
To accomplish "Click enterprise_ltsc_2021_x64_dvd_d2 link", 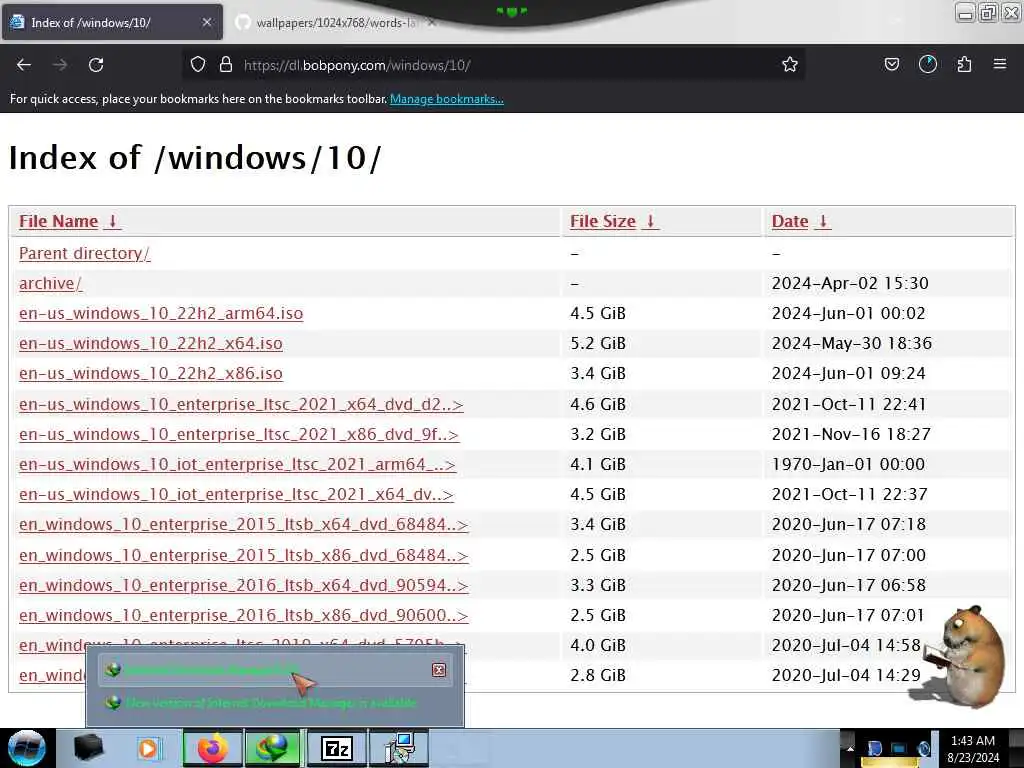I will click(x=241, y=404).
